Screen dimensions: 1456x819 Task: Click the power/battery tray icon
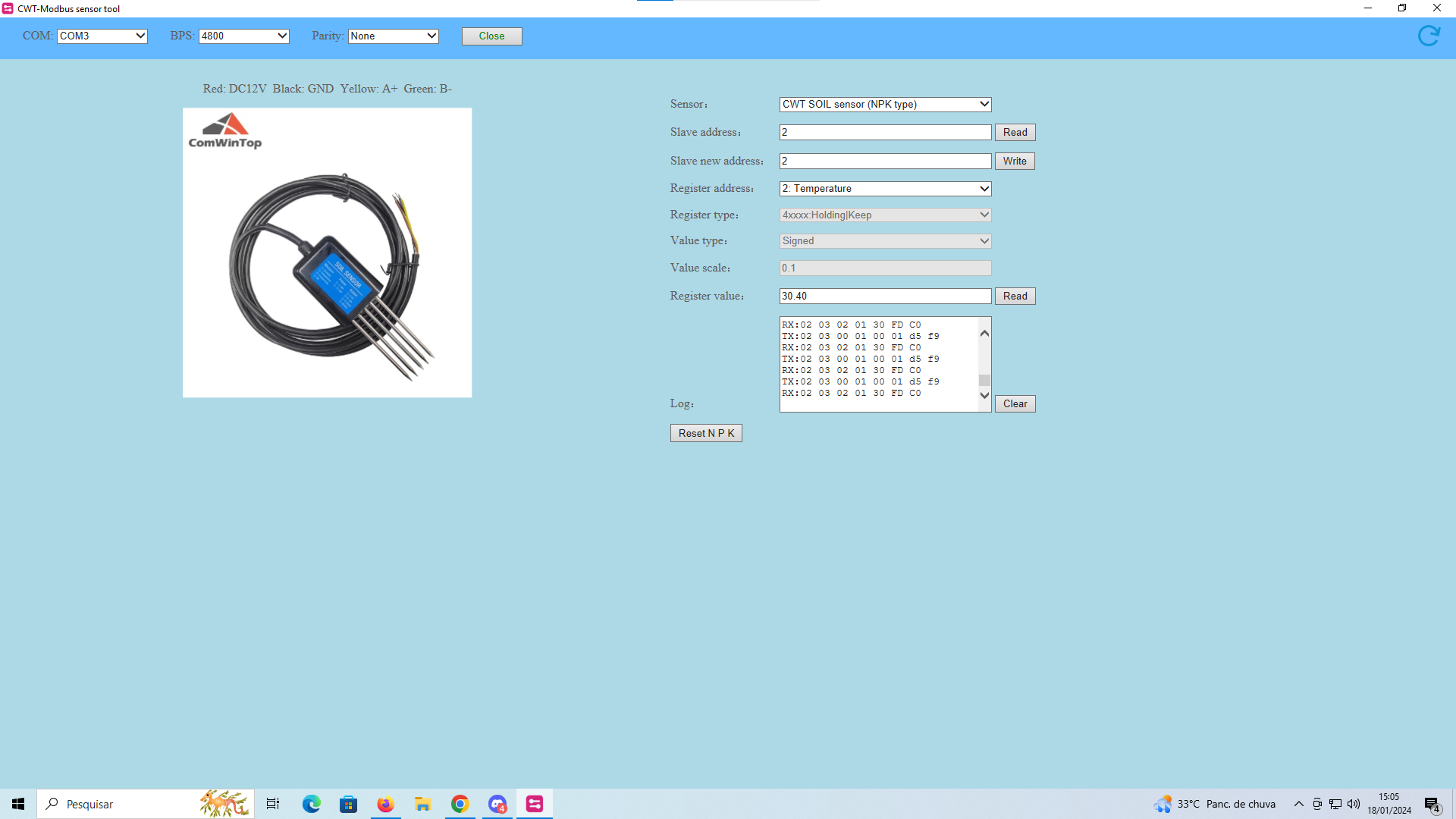click(x=1317, y=804)
